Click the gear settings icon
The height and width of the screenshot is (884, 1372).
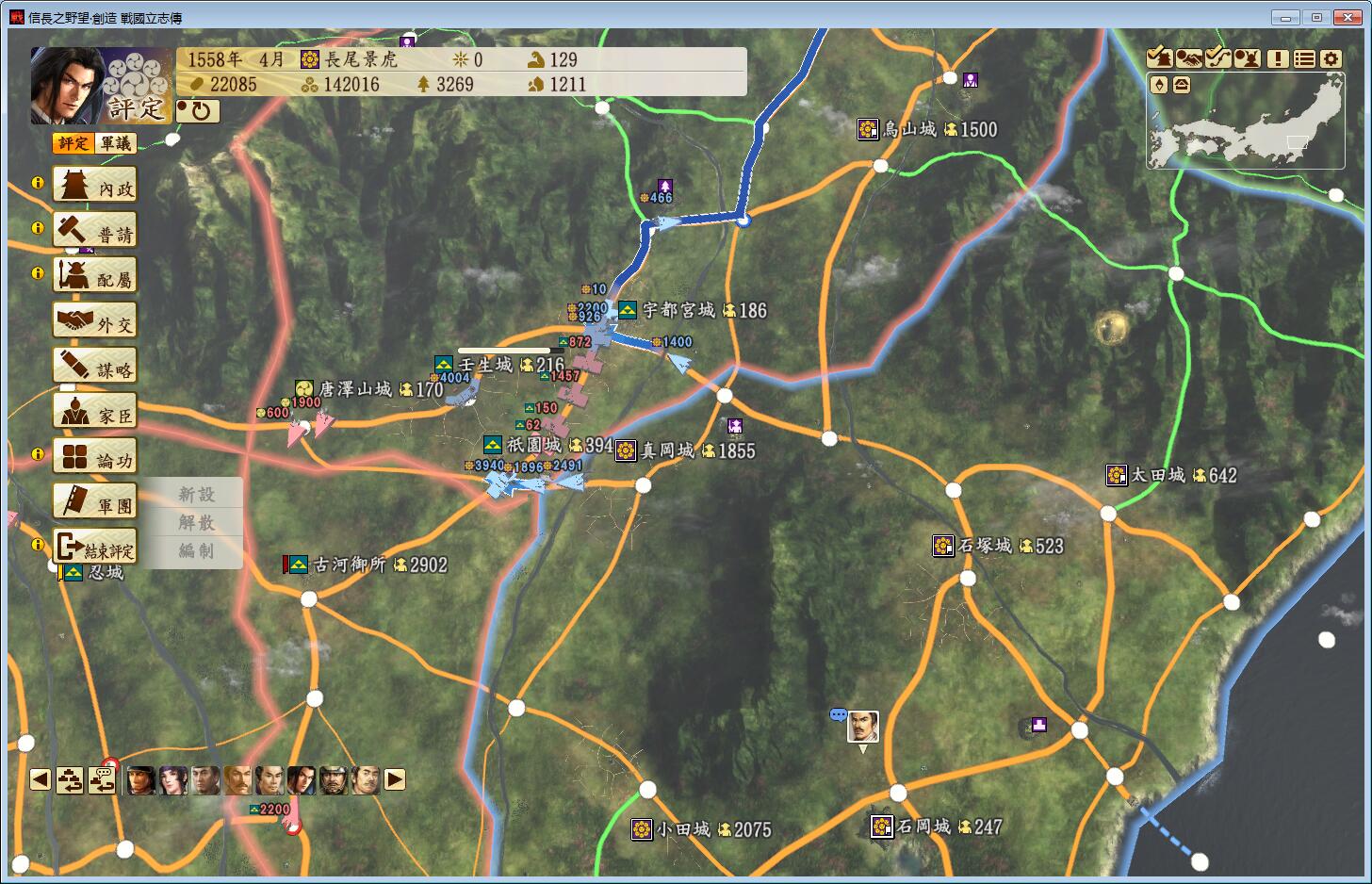coord(1331,58)
